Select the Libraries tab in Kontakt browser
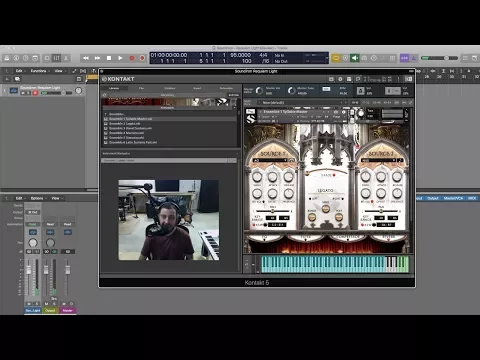 point(114,88)
